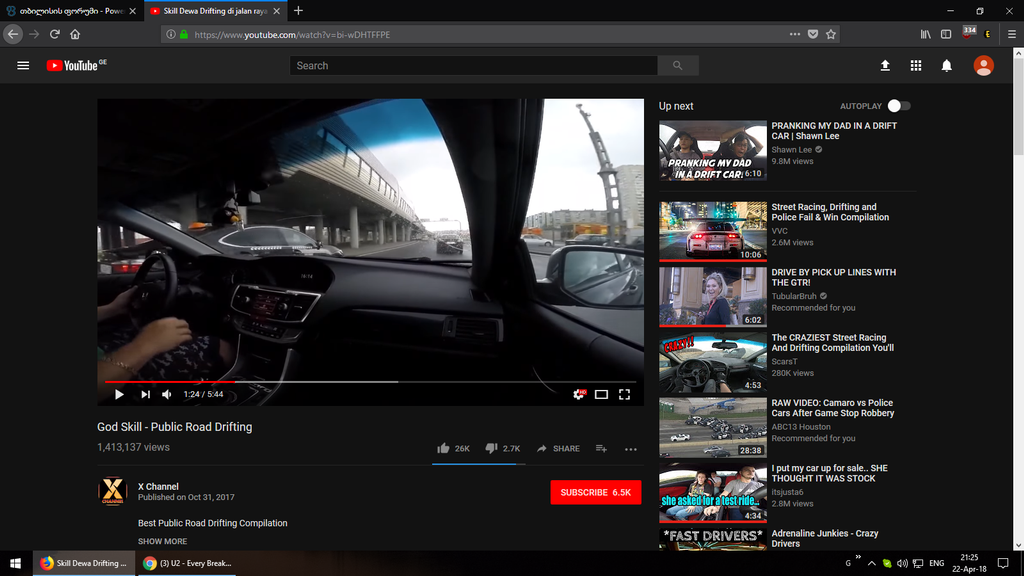Switch to theater mode
This screenshot has height=576, width=1024.
point(601,394)
